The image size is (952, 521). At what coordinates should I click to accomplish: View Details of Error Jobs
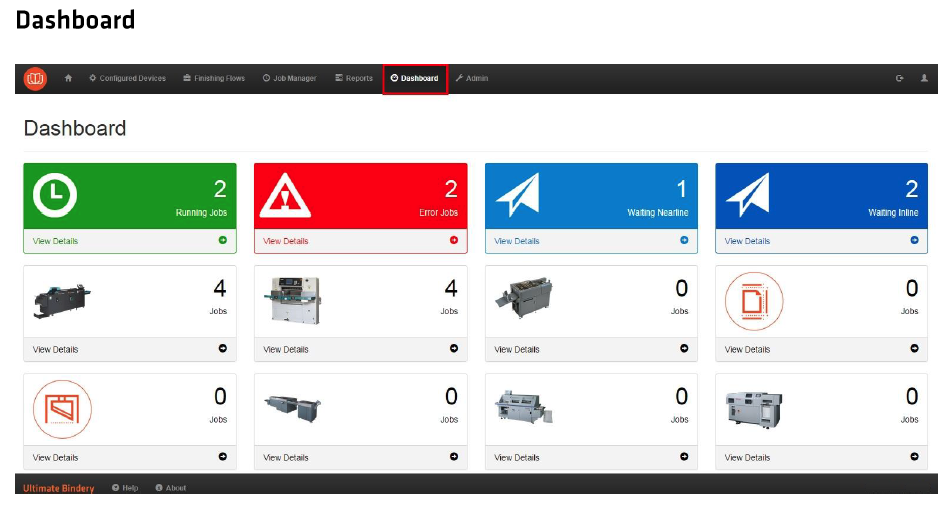[x=285, y=241]
